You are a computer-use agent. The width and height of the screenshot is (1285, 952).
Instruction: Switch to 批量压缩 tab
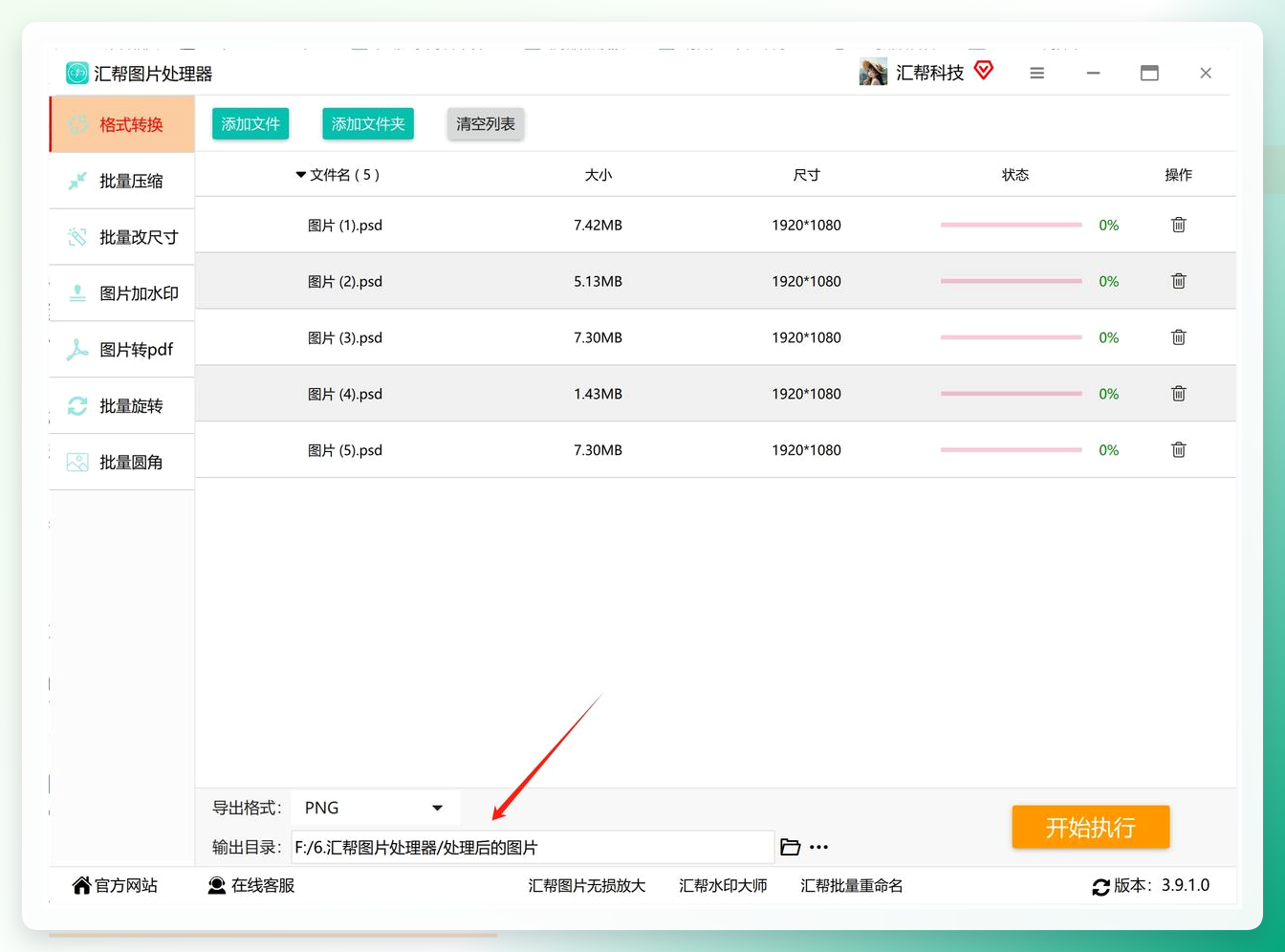(x=122, y=181)
